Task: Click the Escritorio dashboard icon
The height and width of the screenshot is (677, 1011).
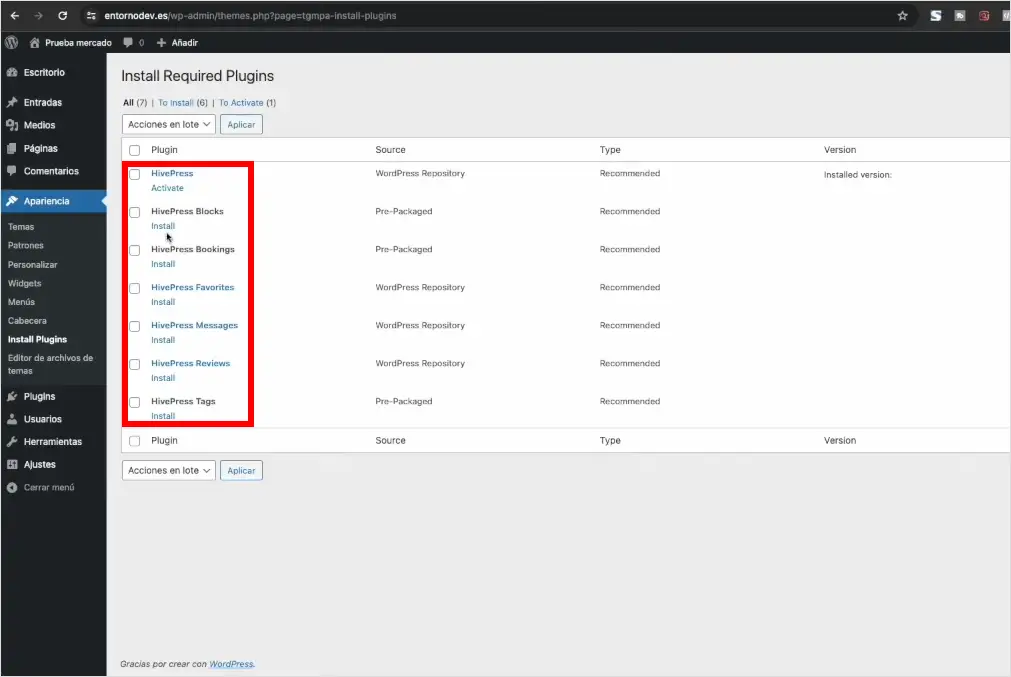Action: pyautogui.click(x=12, y=72)
